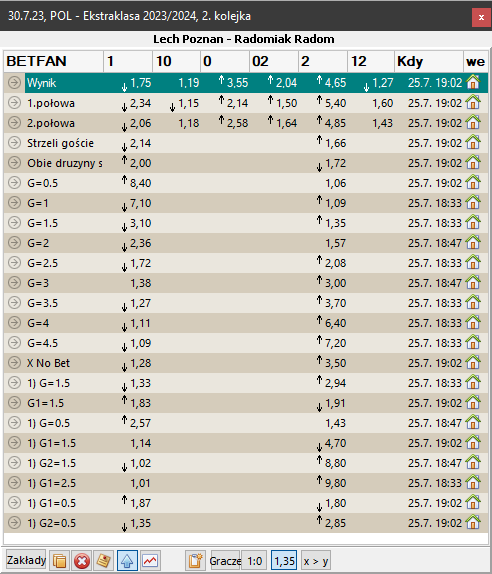Click the Zakłady button
492x574 pixels.
click(x=26, y=560)
